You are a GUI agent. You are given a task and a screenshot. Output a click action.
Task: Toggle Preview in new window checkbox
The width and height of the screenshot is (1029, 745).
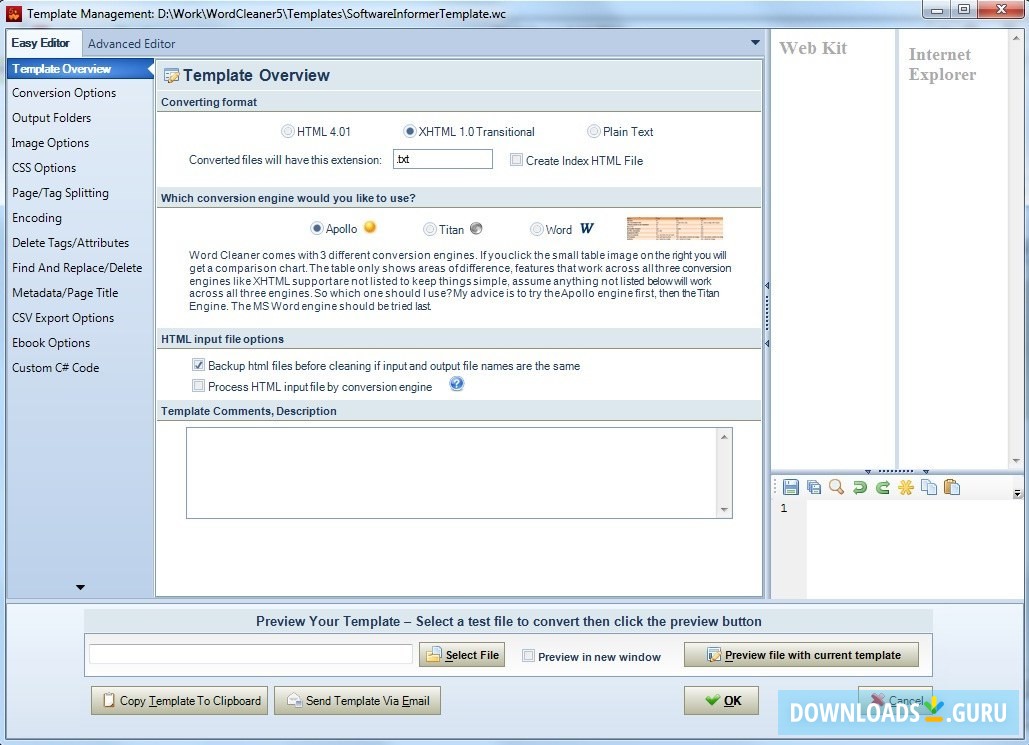[528, 656]
